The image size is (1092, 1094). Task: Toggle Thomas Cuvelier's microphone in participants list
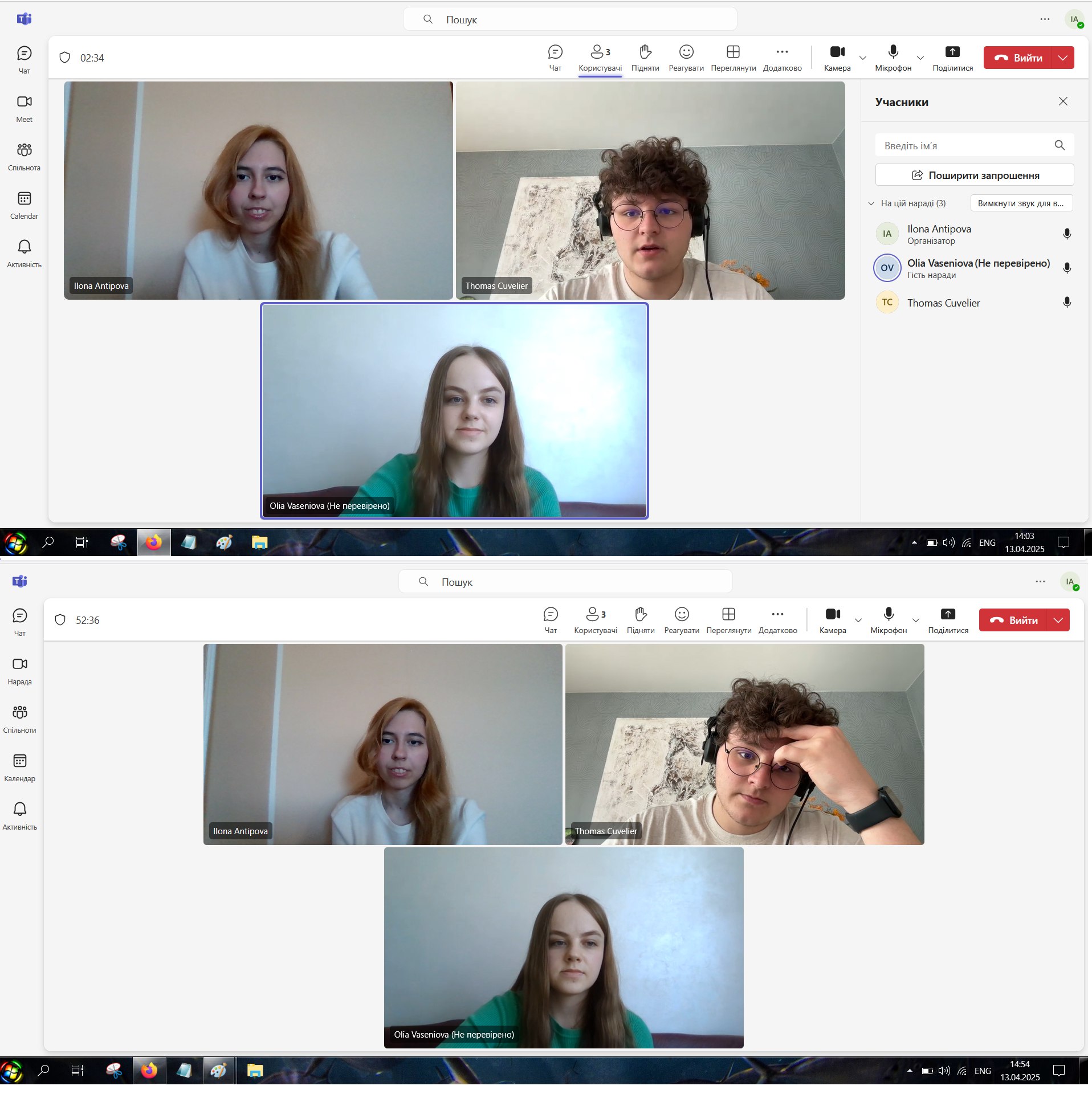(1067, 303)
